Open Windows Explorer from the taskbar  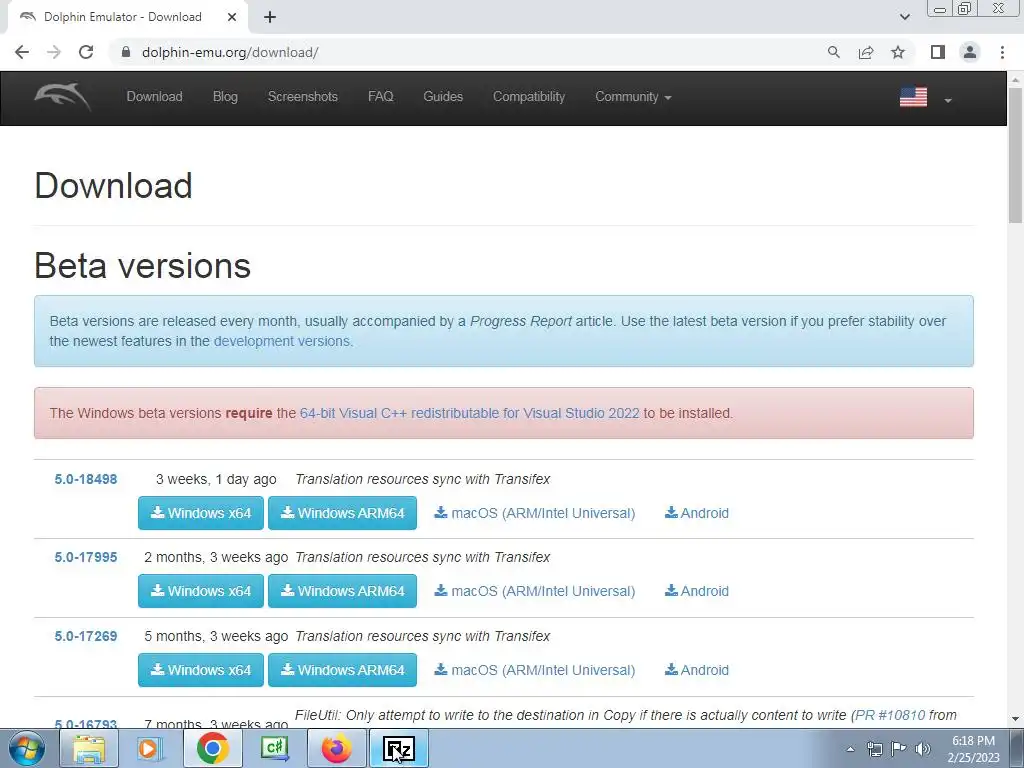89,748
